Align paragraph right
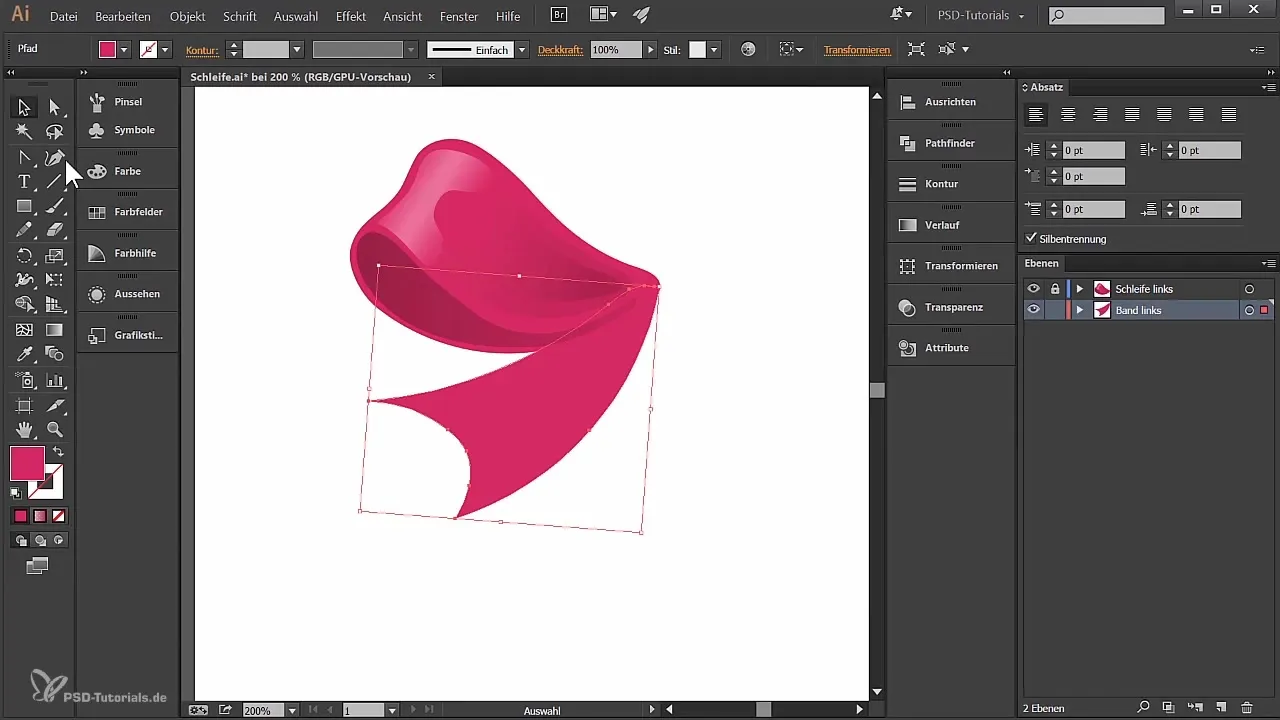The width and height of the screenshot is (1280, 720). (1100, 115)
